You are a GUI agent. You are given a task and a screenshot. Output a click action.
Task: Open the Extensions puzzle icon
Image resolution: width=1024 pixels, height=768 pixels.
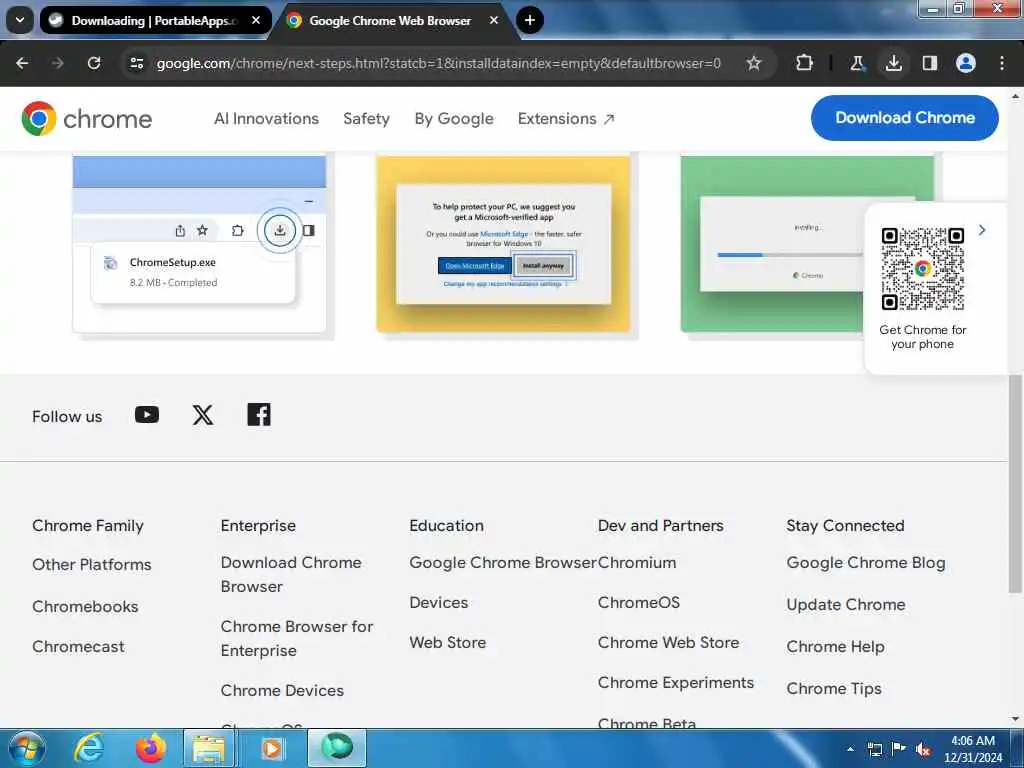(x=804, y=63)
